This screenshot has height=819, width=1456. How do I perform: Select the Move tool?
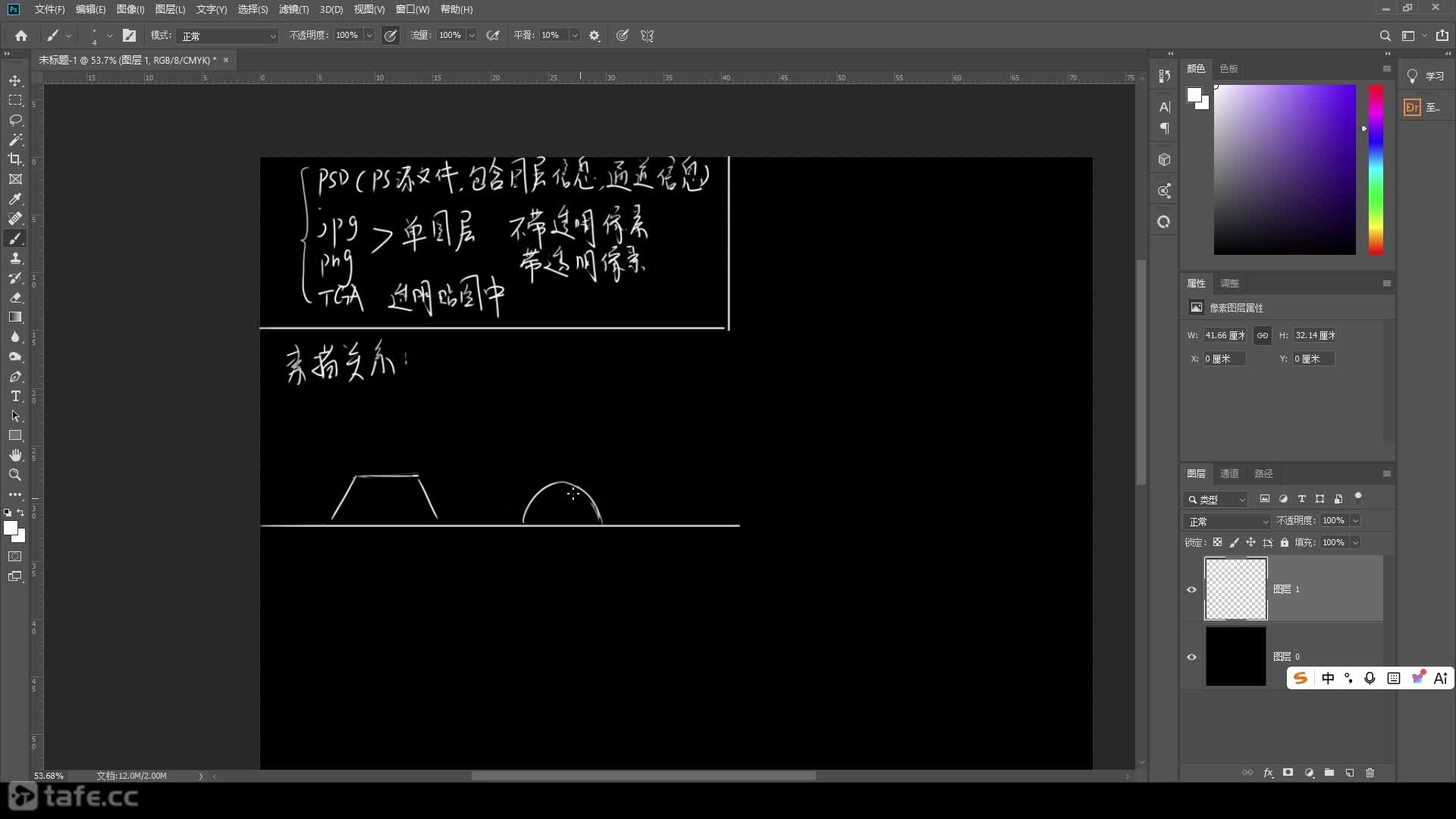15,80
